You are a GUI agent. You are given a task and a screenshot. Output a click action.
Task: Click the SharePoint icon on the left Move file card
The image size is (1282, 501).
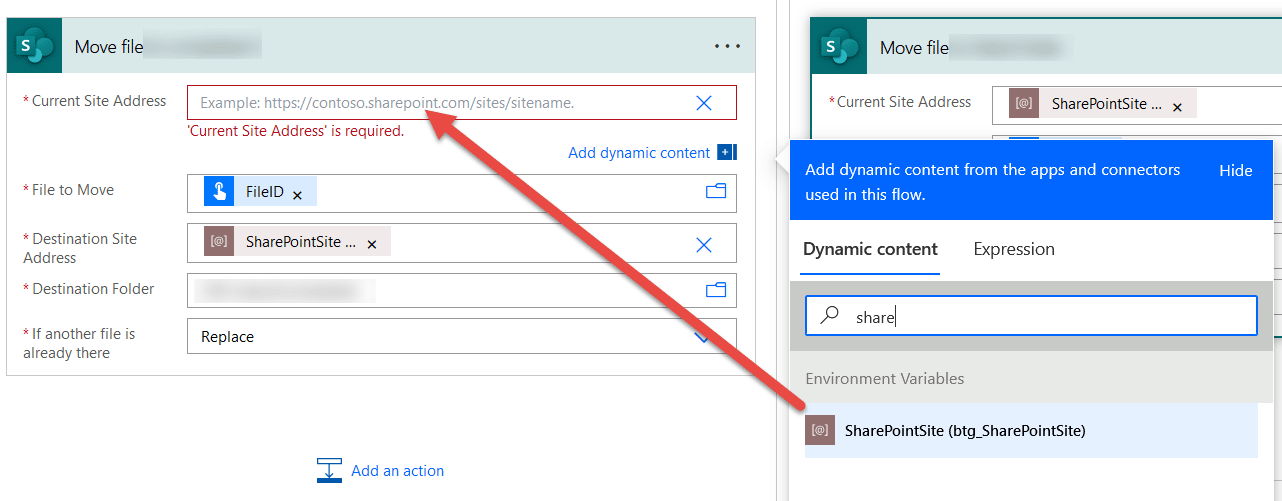pyautogui.click(x=35, y=46)
